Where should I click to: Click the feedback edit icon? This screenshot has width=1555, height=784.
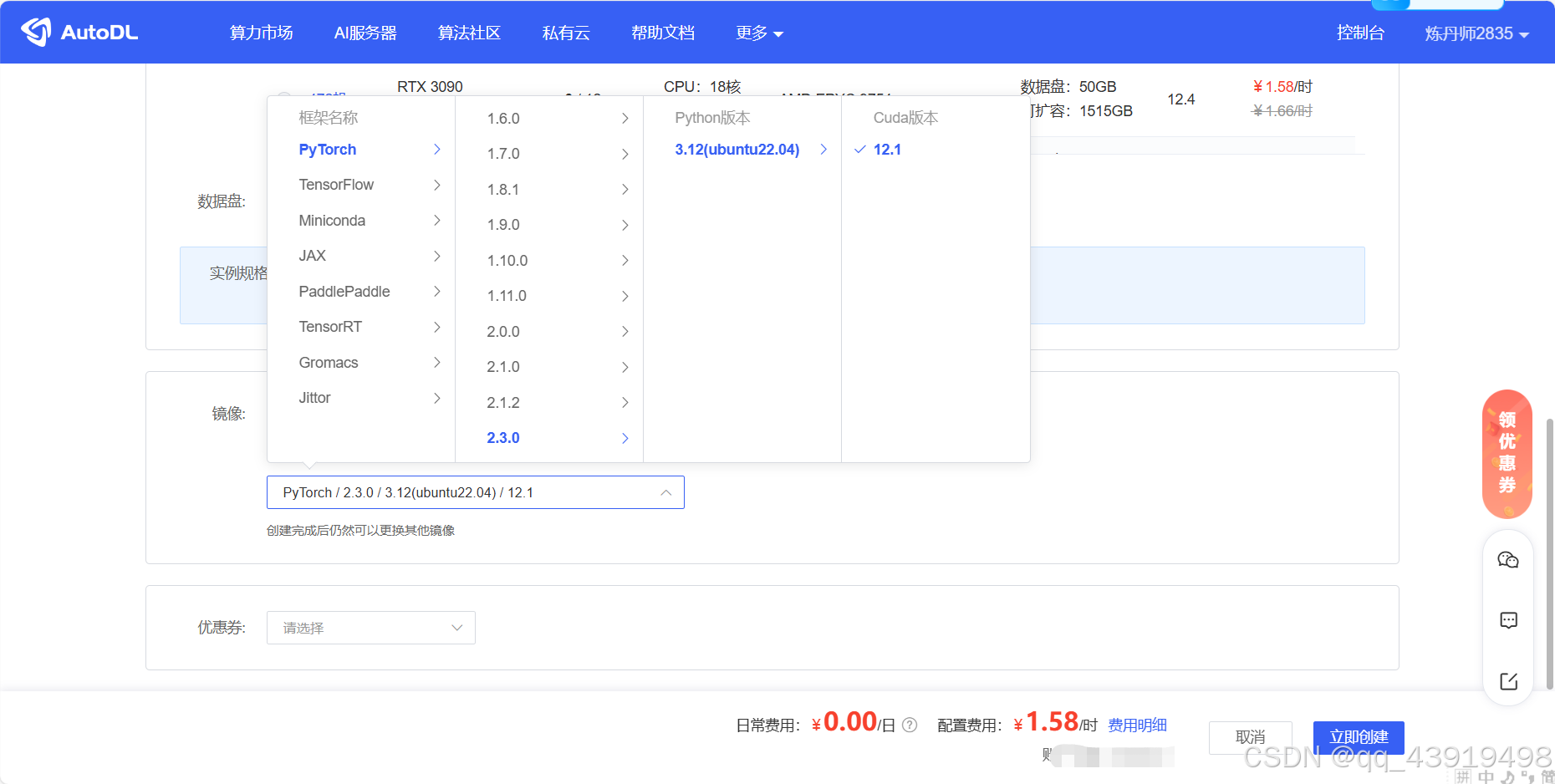(1508, 681)
